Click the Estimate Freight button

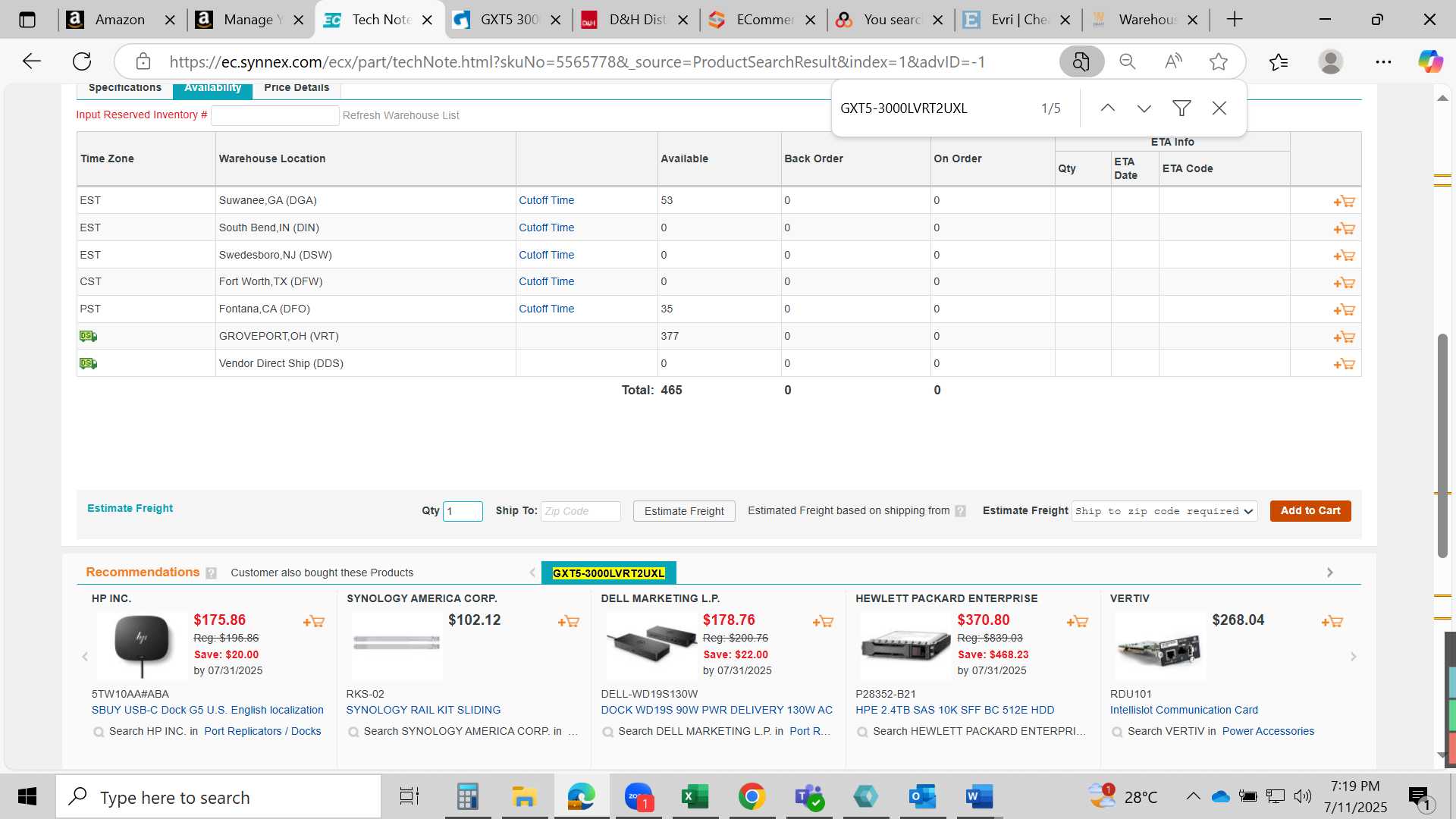click(684, 511)
